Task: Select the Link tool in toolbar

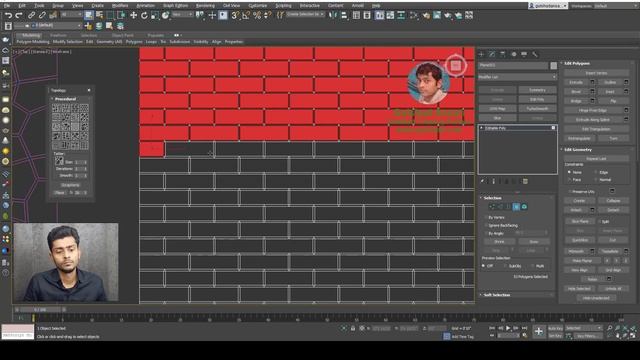Action: click(x=31, y=16)
